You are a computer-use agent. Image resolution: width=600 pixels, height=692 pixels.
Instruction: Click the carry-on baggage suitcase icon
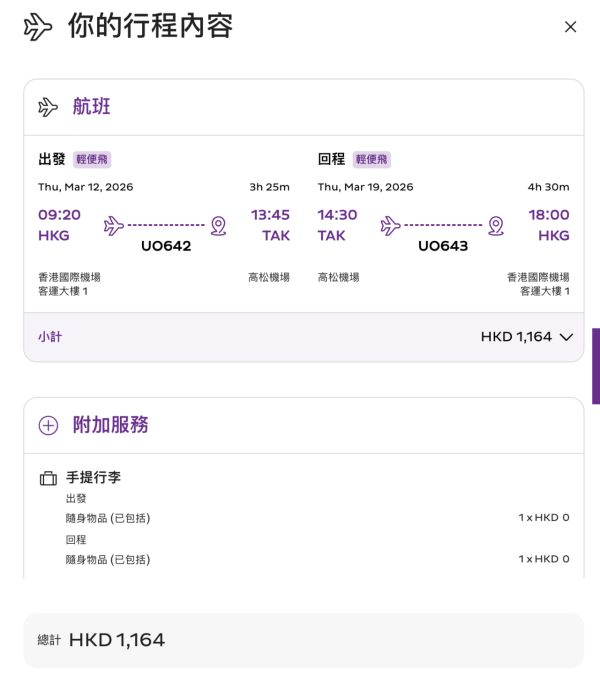[x=48, y=478]
